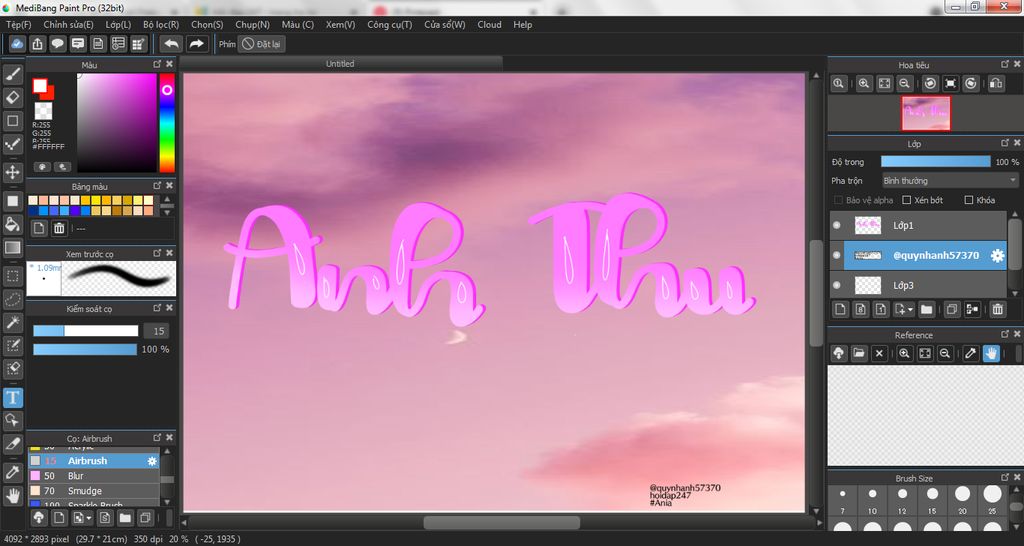
Task: Float the Màu panel
Action: pos(157,64)
